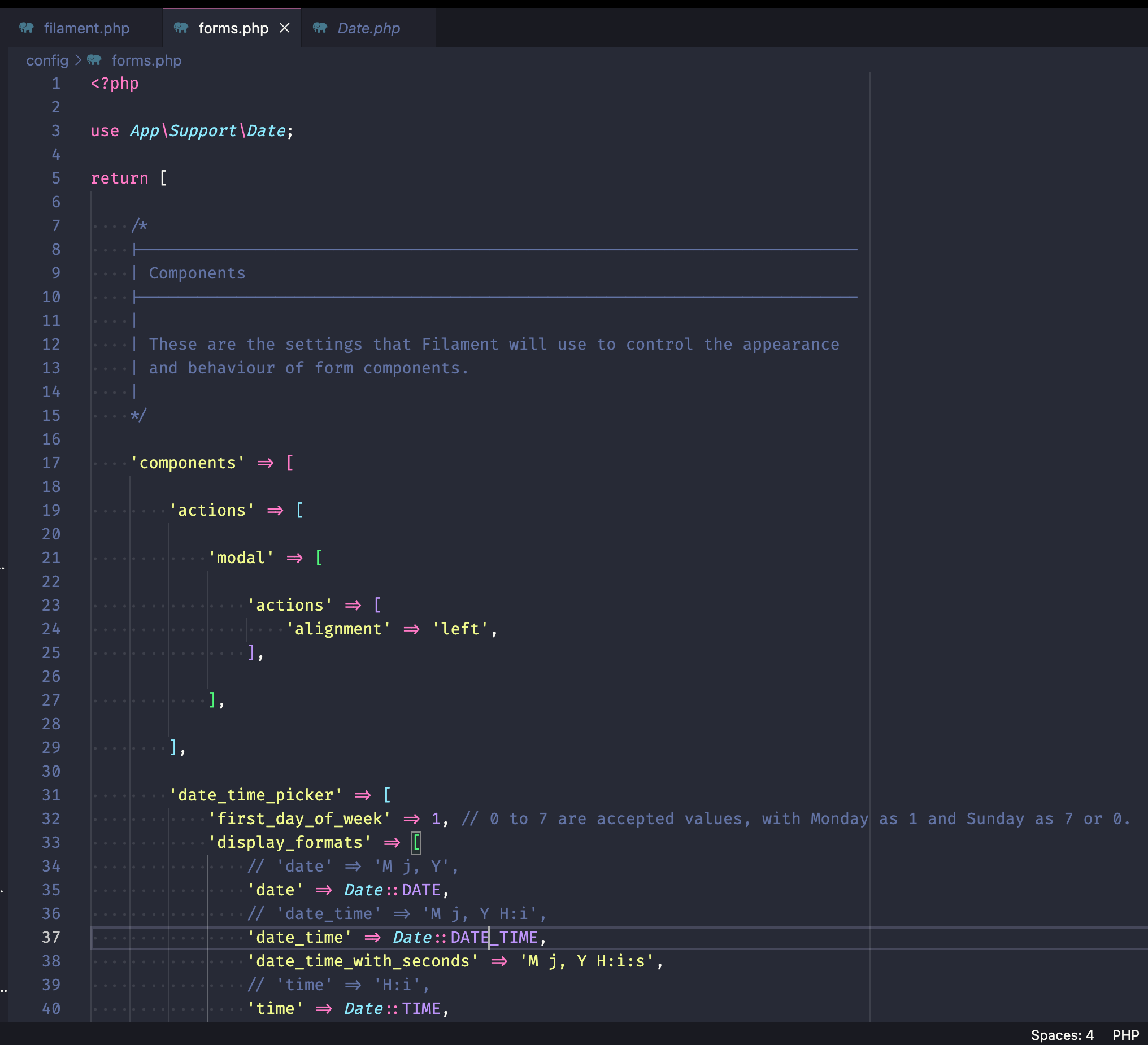This screenshot has height=1045, width=1148.
Task: Click the 'components' array key on line 17
Action: (188, 463)
